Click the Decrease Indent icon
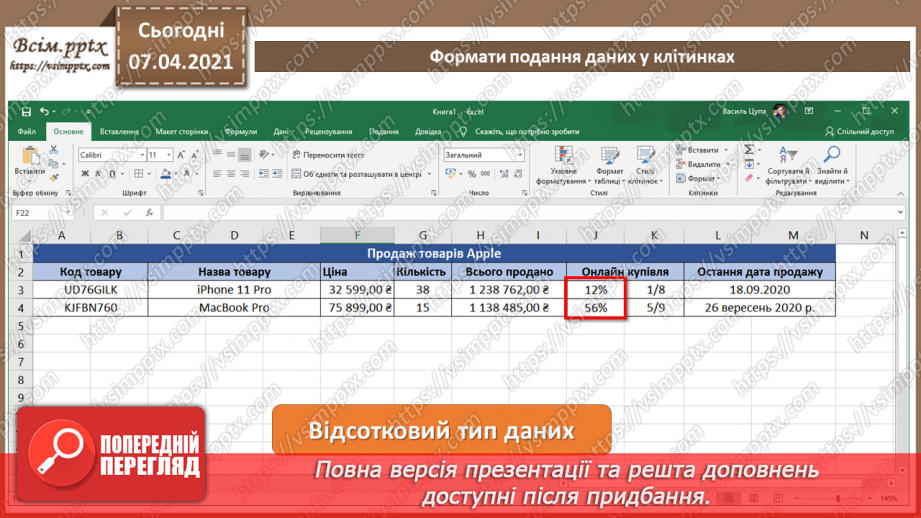 point(264,174)
